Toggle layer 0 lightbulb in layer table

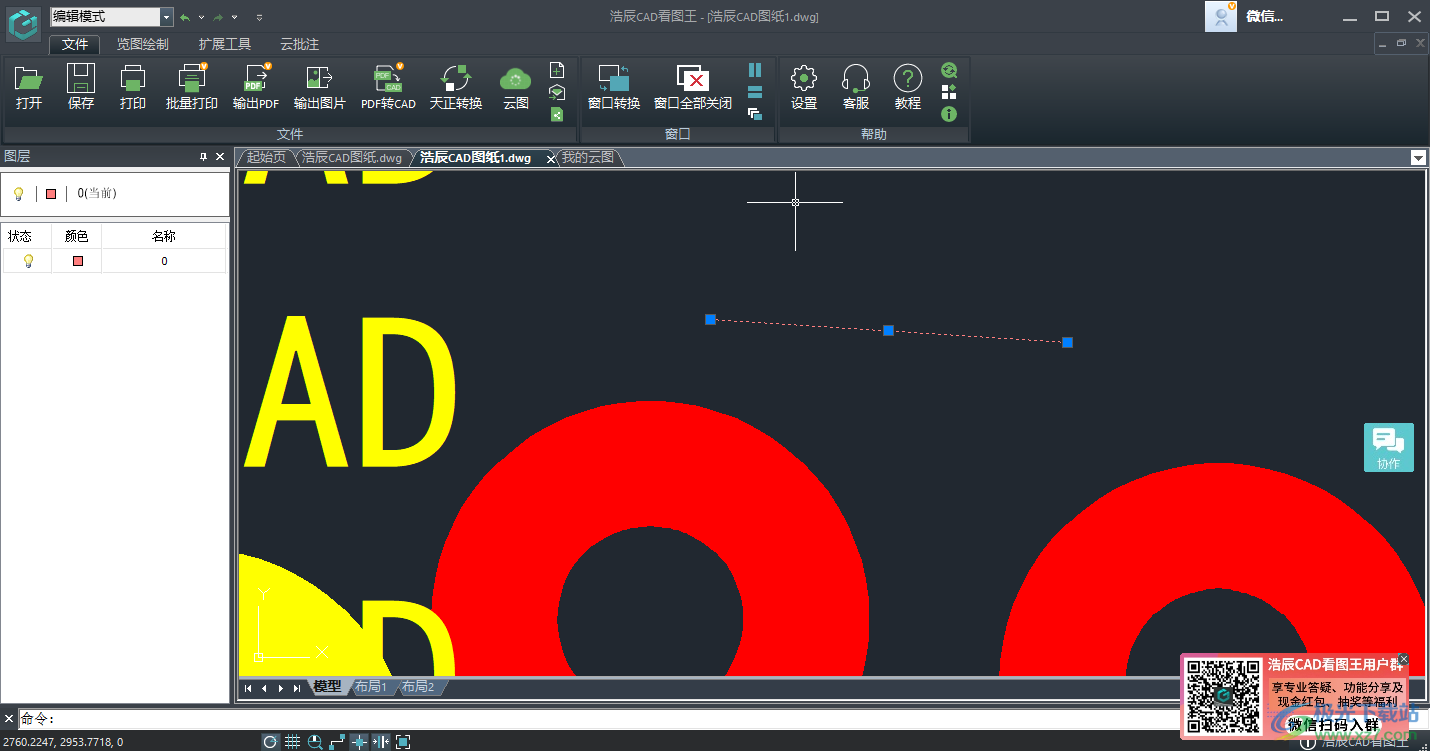[x=28, y=261]
